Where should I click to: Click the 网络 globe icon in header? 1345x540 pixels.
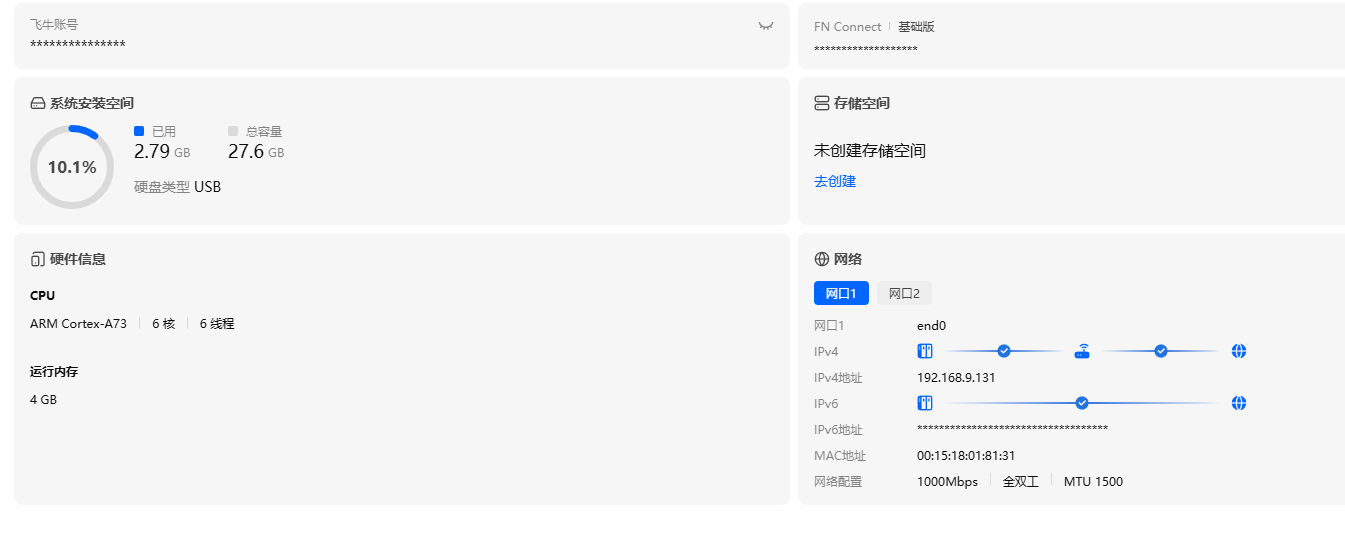coord(822,259)
